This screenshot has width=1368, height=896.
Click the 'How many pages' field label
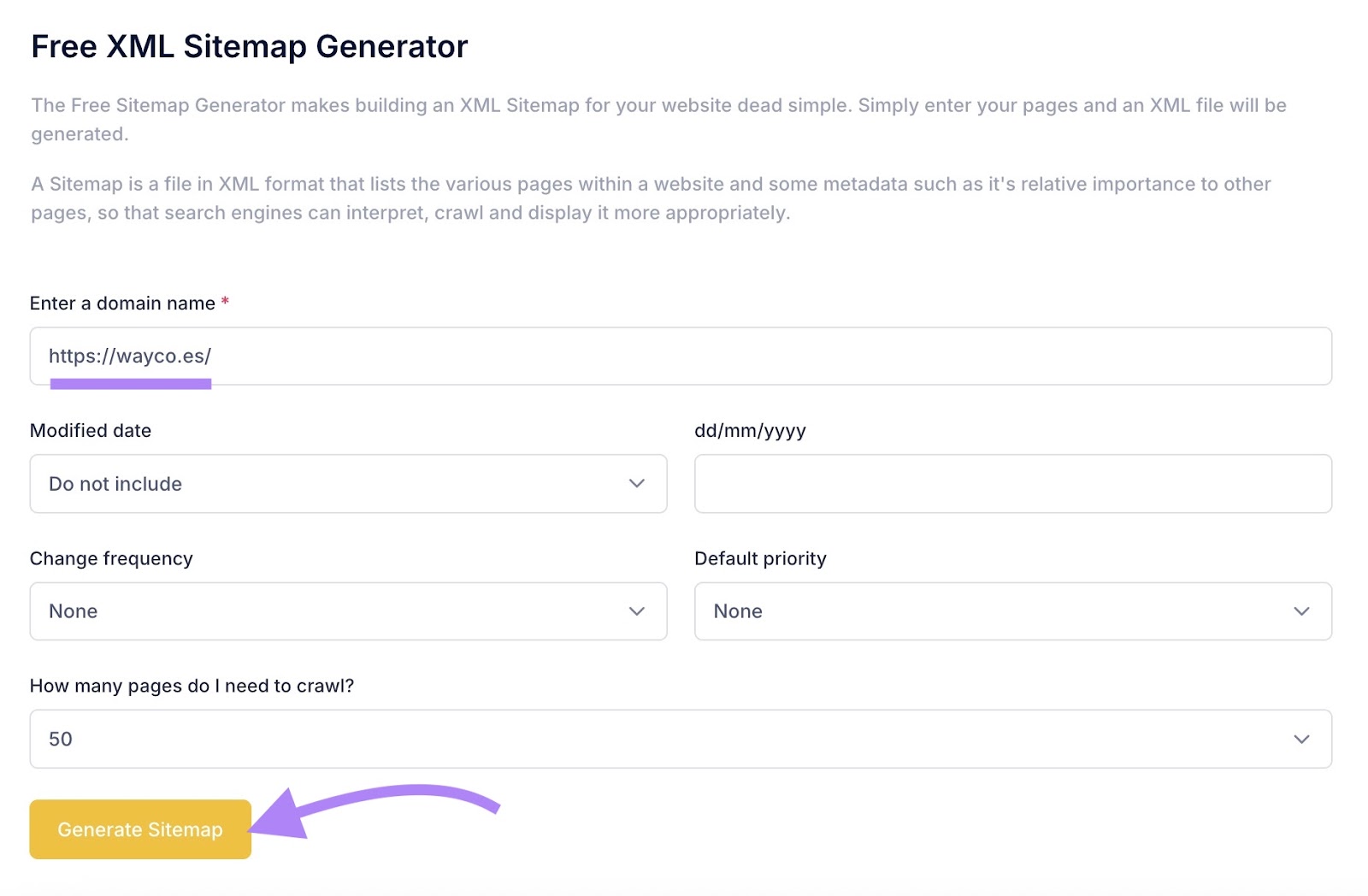[x=192, y=685]
